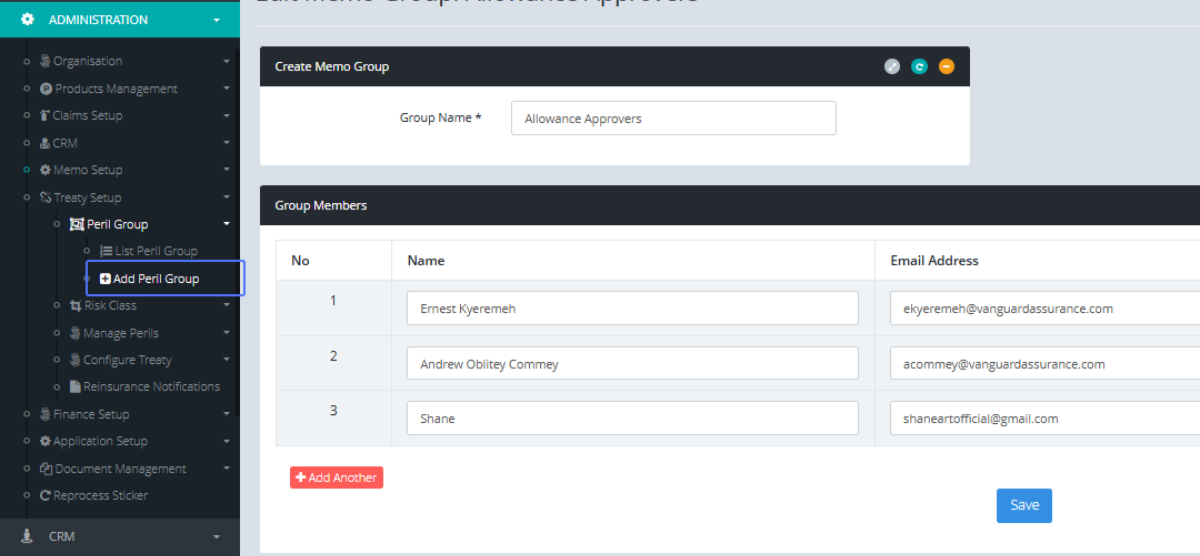
Task: Collapse the Peril Group submenu arrow
Action: tap(227, 225)
